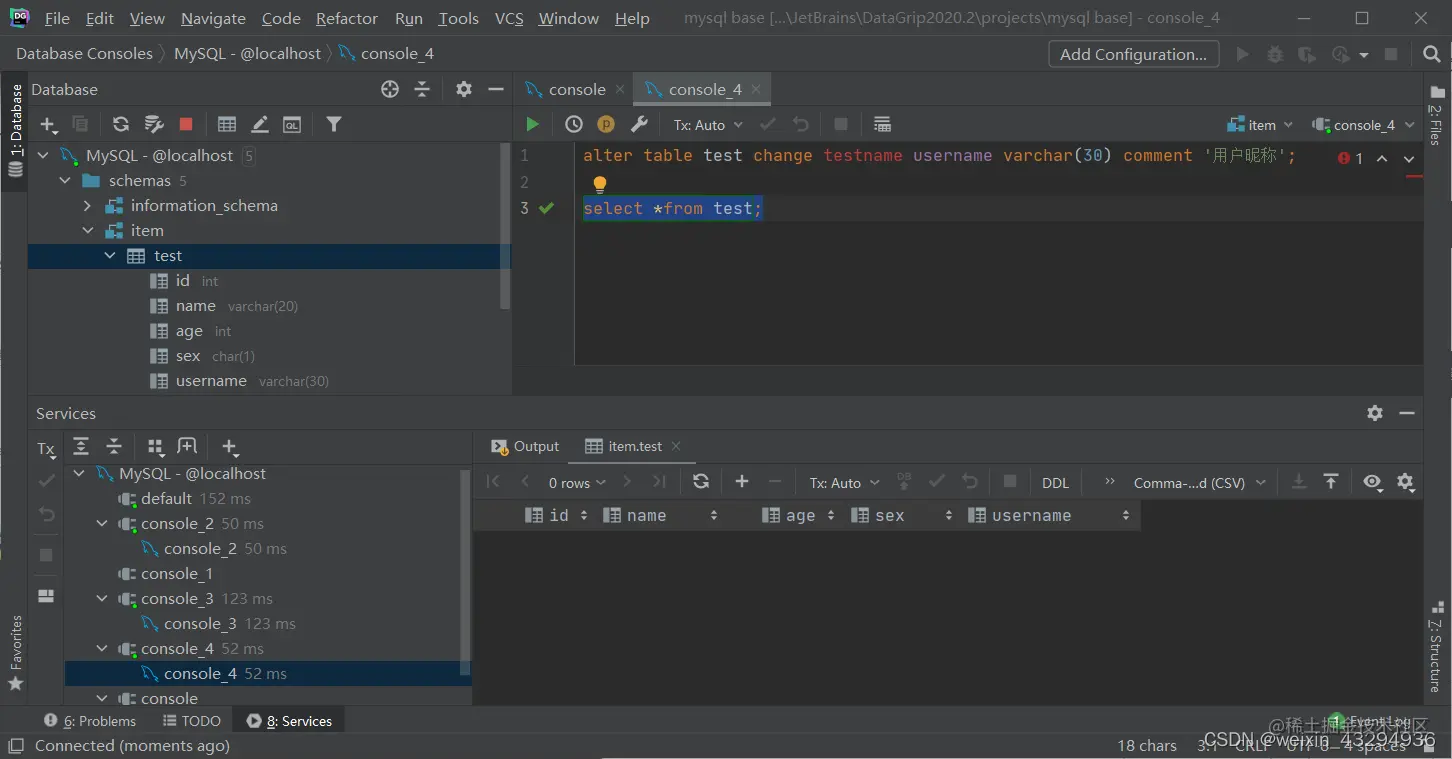This screenshot has height=759, width=1452.
Task: Open Services panel gear options
Action: tap(1375, 413)
